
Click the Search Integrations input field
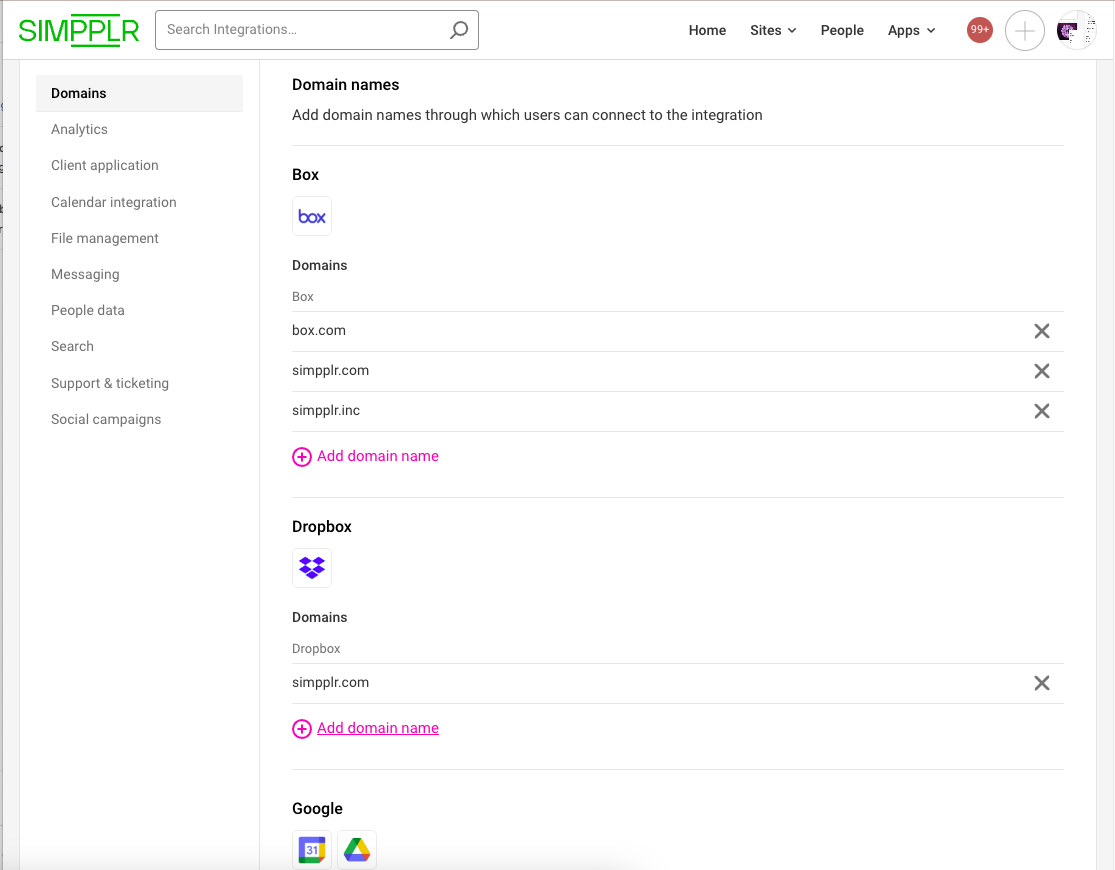(300, 30)
